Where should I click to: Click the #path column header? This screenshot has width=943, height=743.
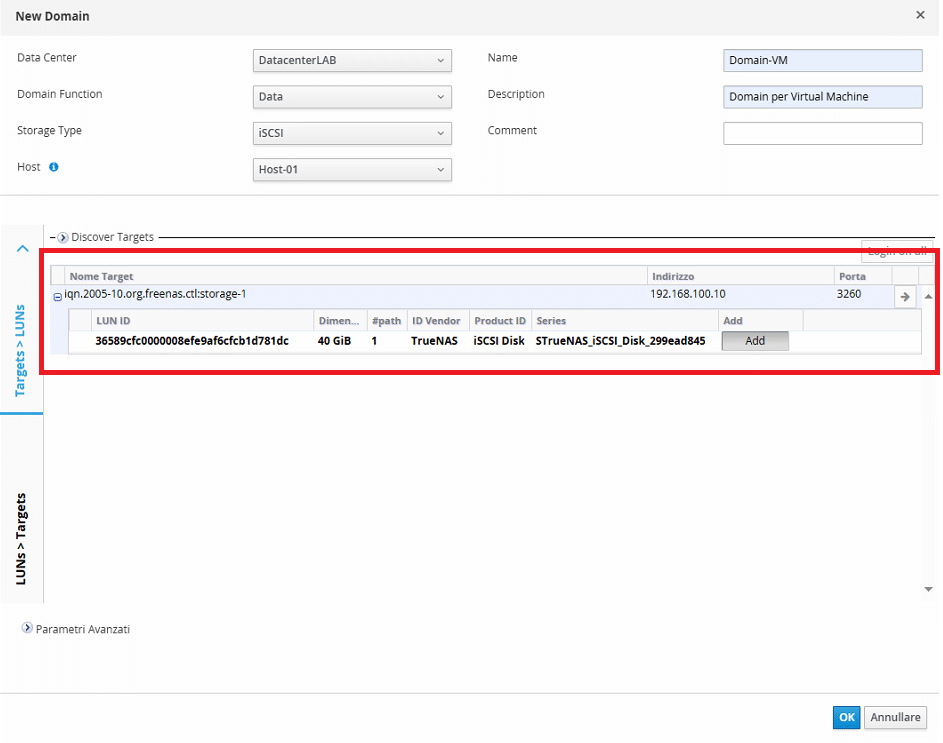point(386,321)
